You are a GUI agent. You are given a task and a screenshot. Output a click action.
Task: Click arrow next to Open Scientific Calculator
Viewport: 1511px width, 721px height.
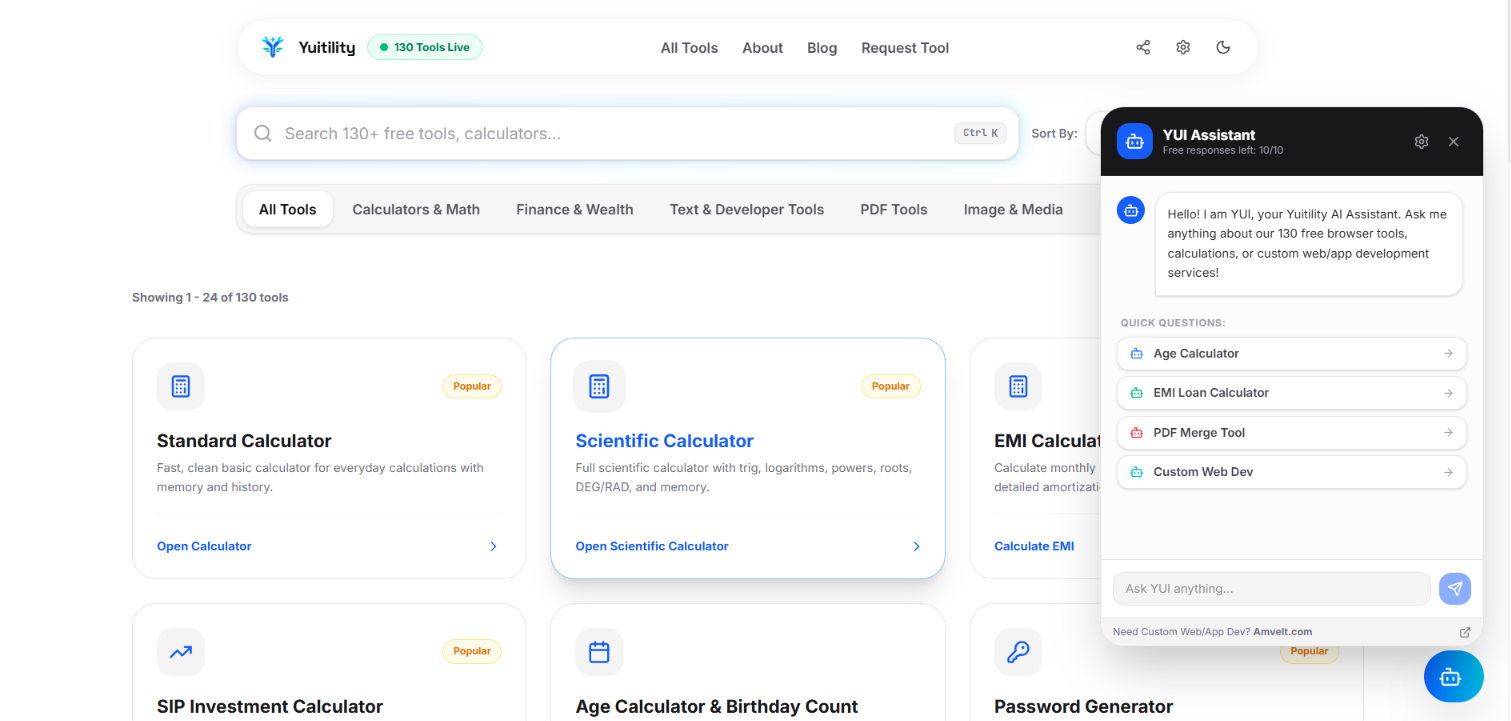point(916,546)
